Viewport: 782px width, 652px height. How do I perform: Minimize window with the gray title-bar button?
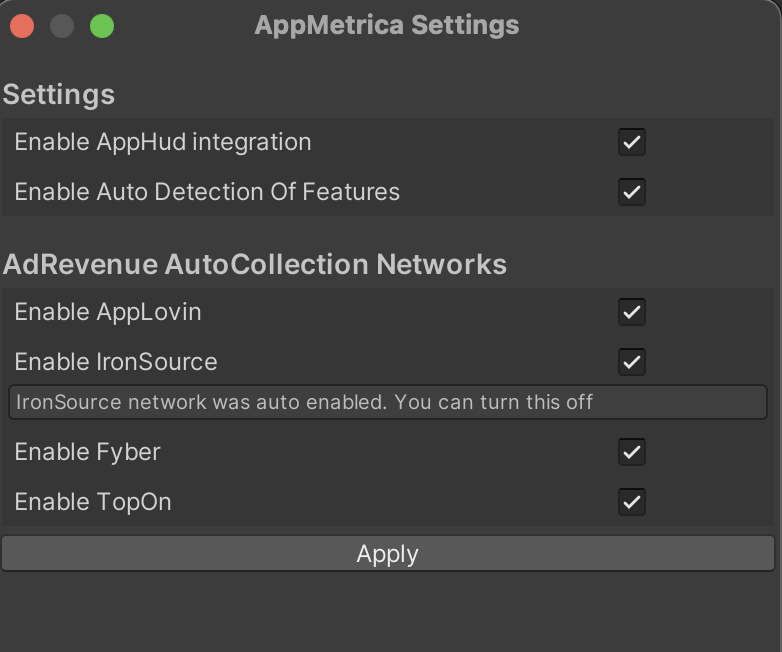click(62, 26)
